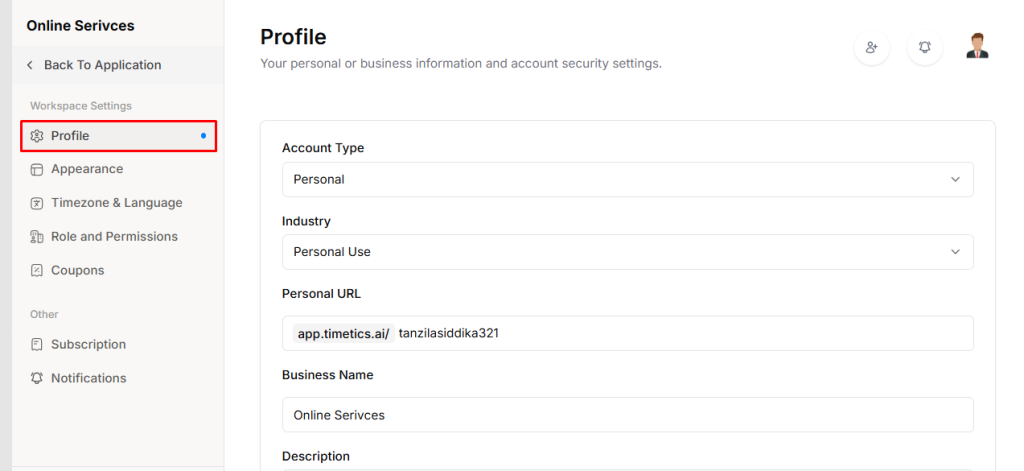Click the Personal URL text field
1024x471 pixels.
point(680,334)
